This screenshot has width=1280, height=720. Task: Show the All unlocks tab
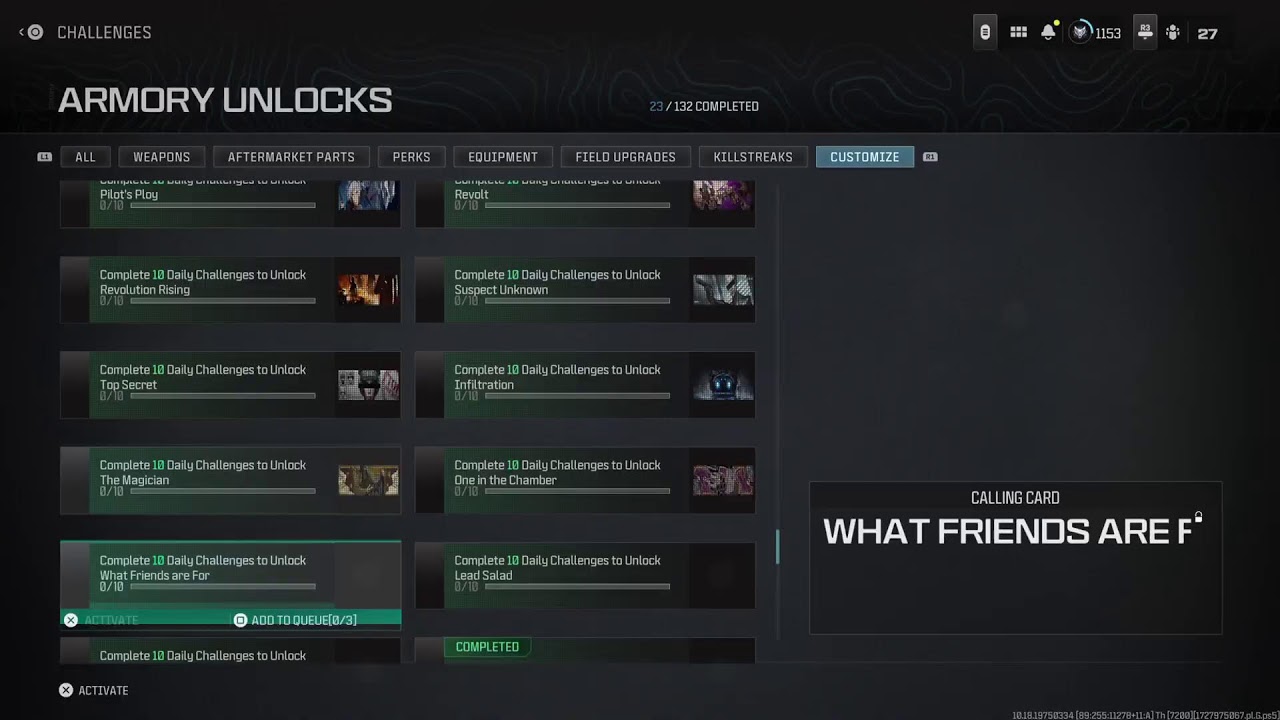[86, 157]
